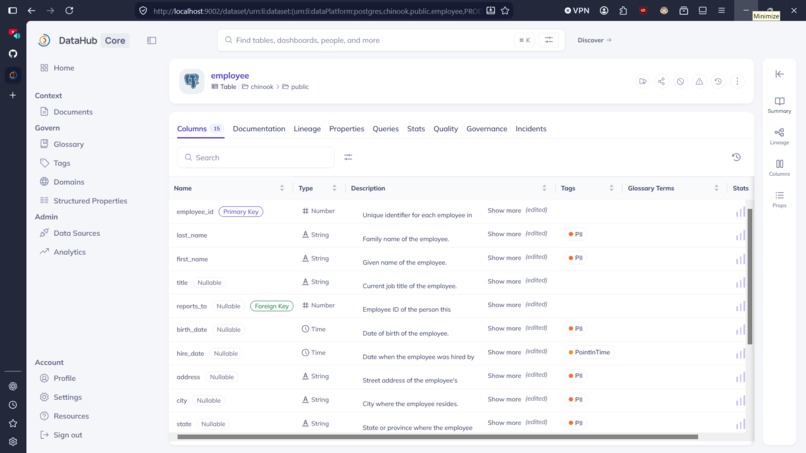Image resolution: width=806 pixels, height=453 pixels.
Task: Sort by Name column arrows
Action: pos(282,188)
